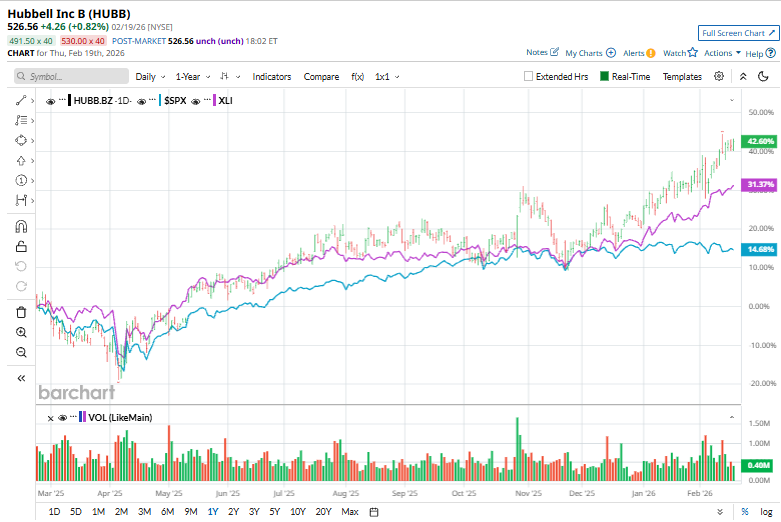Screen dimensions: 781x522
Task: Open the 1-Year range dropdown
Action: (x=193, y=77)
